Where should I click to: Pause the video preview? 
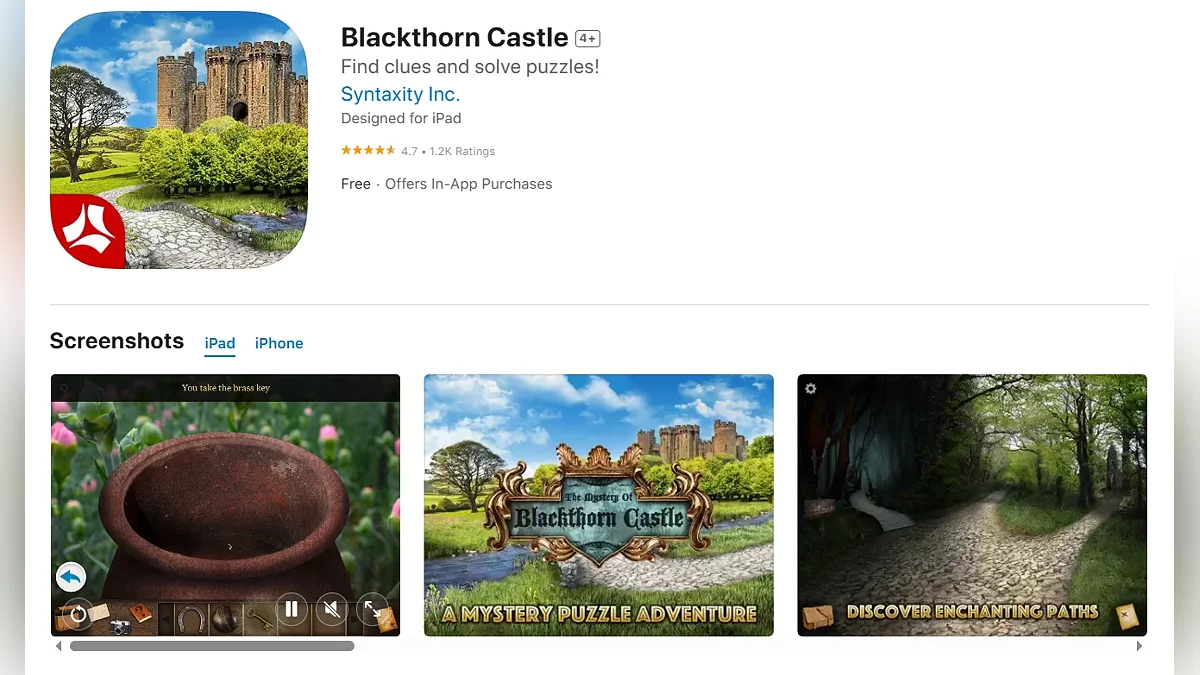(291, 609)
